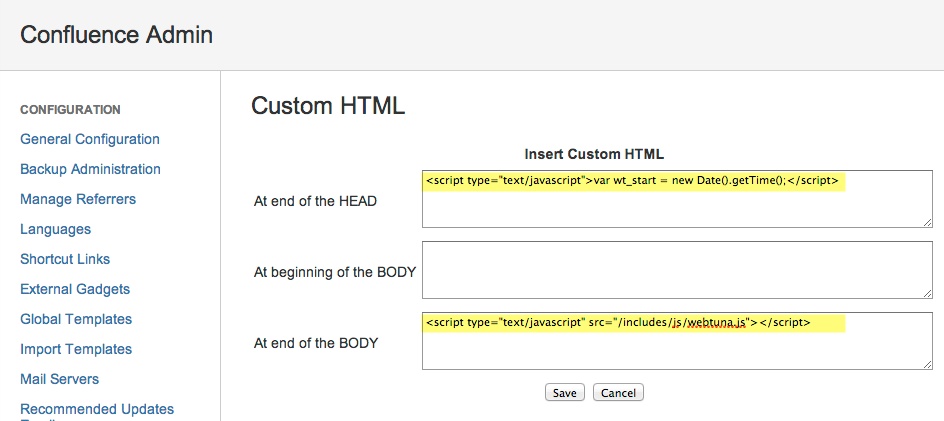Screen dimensions: 944x421
Task: Open Shortcut Links configuration
Action: (x=65, y=259)
